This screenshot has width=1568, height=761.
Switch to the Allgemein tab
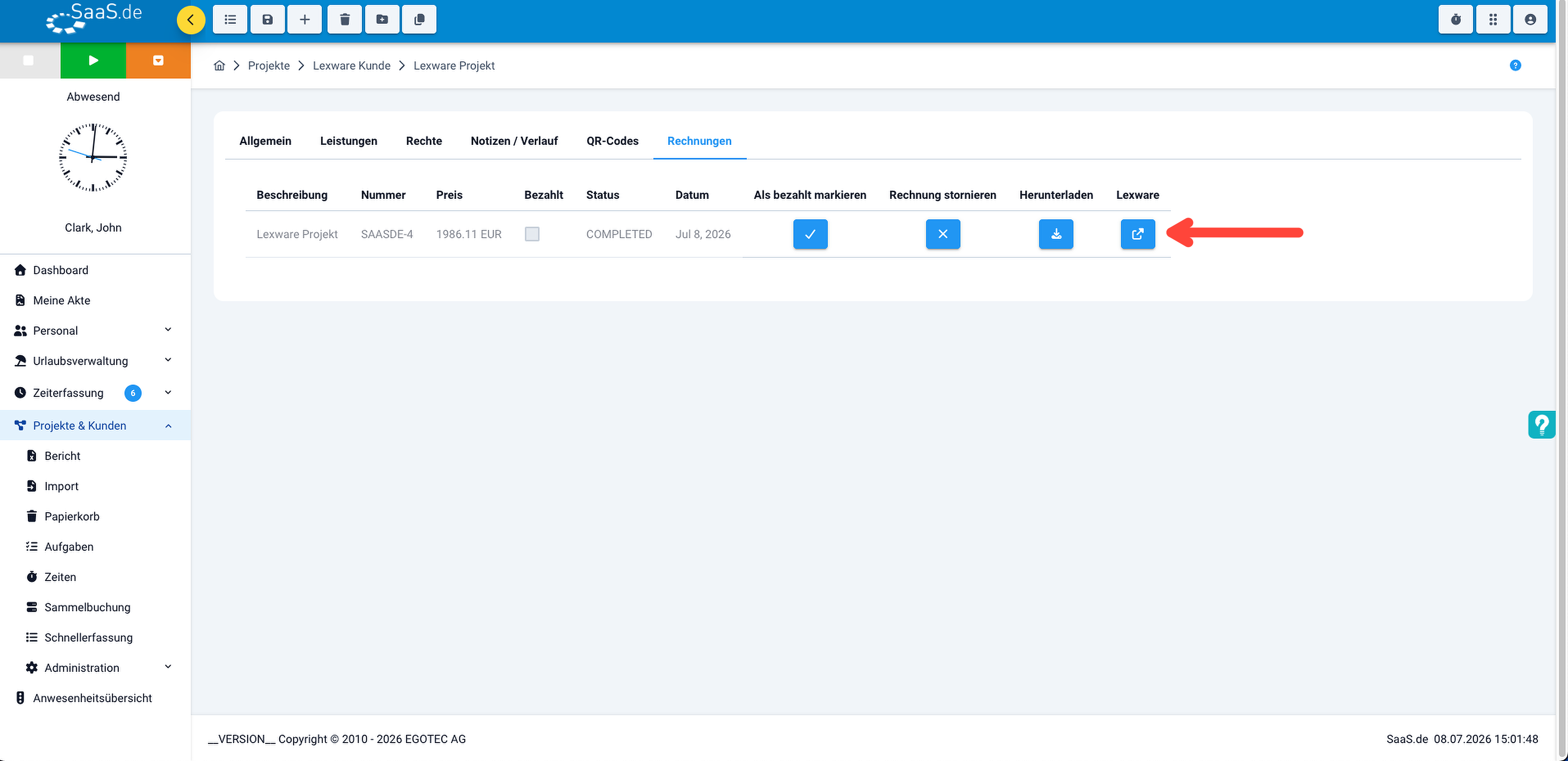point(265,140)
